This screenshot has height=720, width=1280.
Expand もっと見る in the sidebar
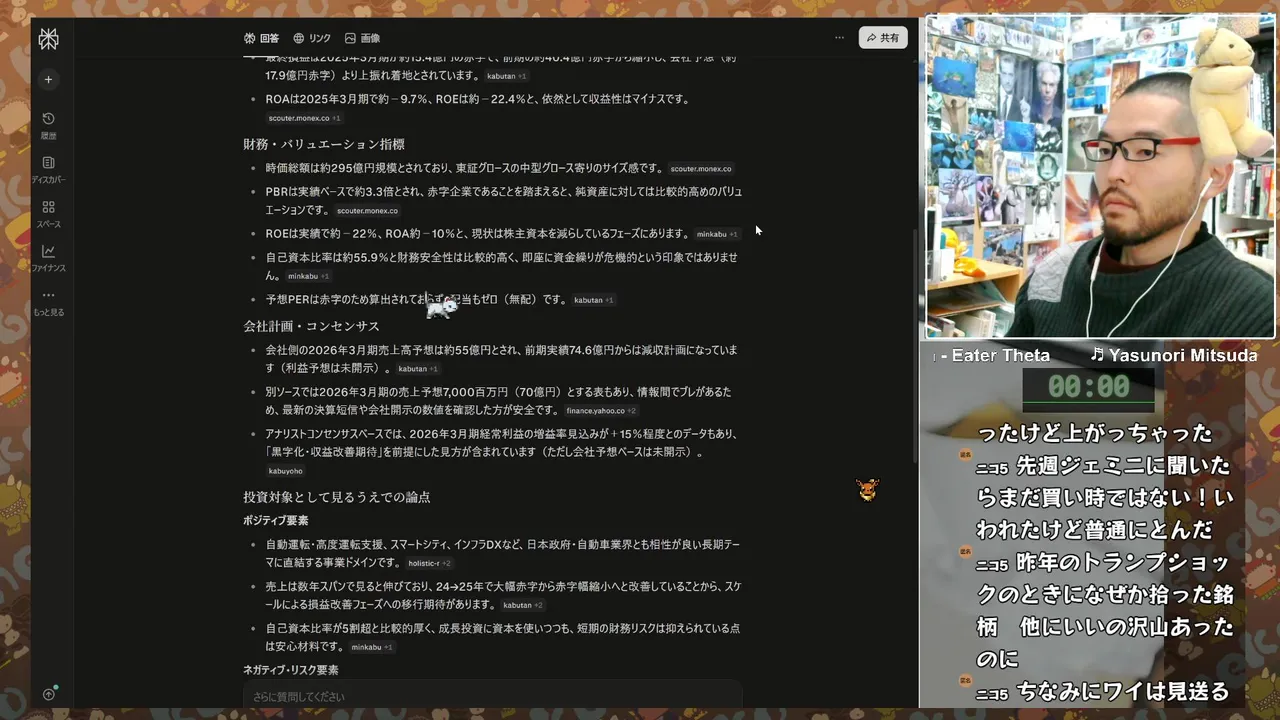48,302
